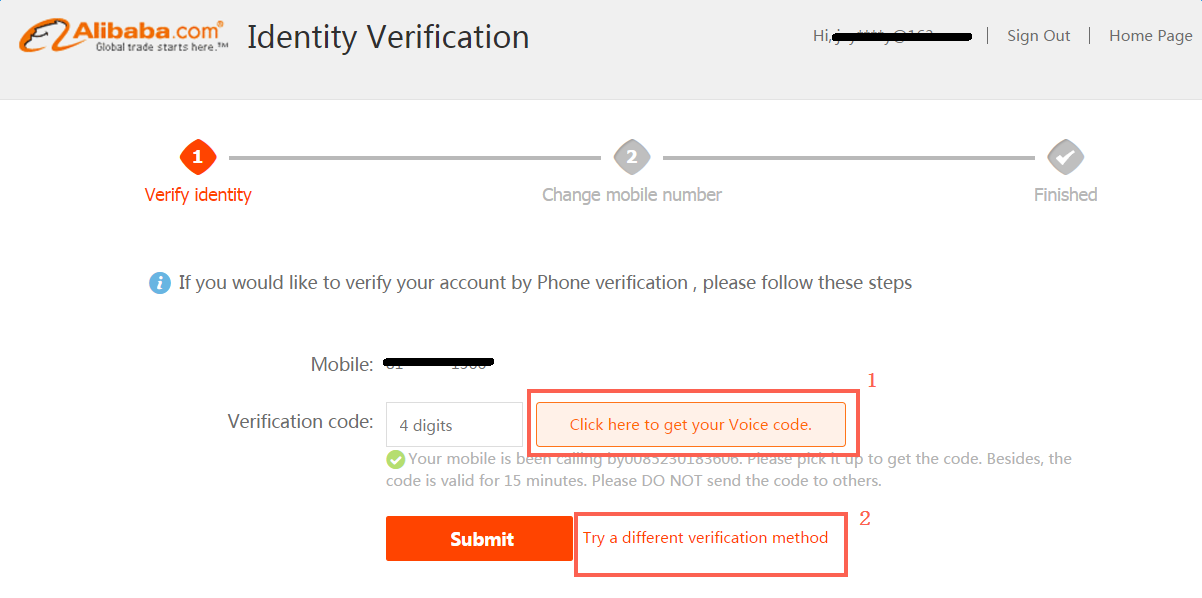
Task: Click the orange step 1 diamond icon
Action: 198,157
